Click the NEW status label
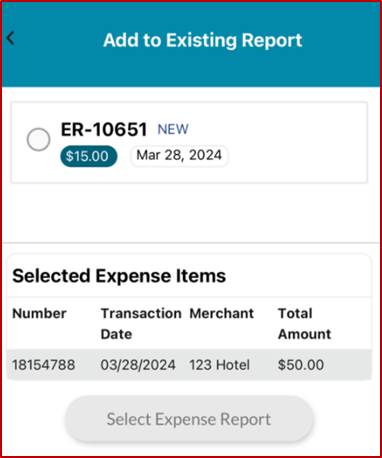 [x=173, y=129]
